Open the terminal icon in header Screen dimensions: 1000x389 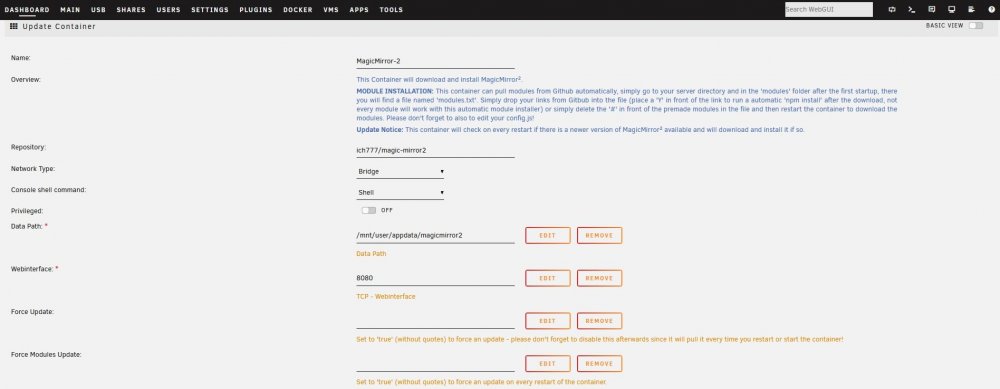(912, 10)
